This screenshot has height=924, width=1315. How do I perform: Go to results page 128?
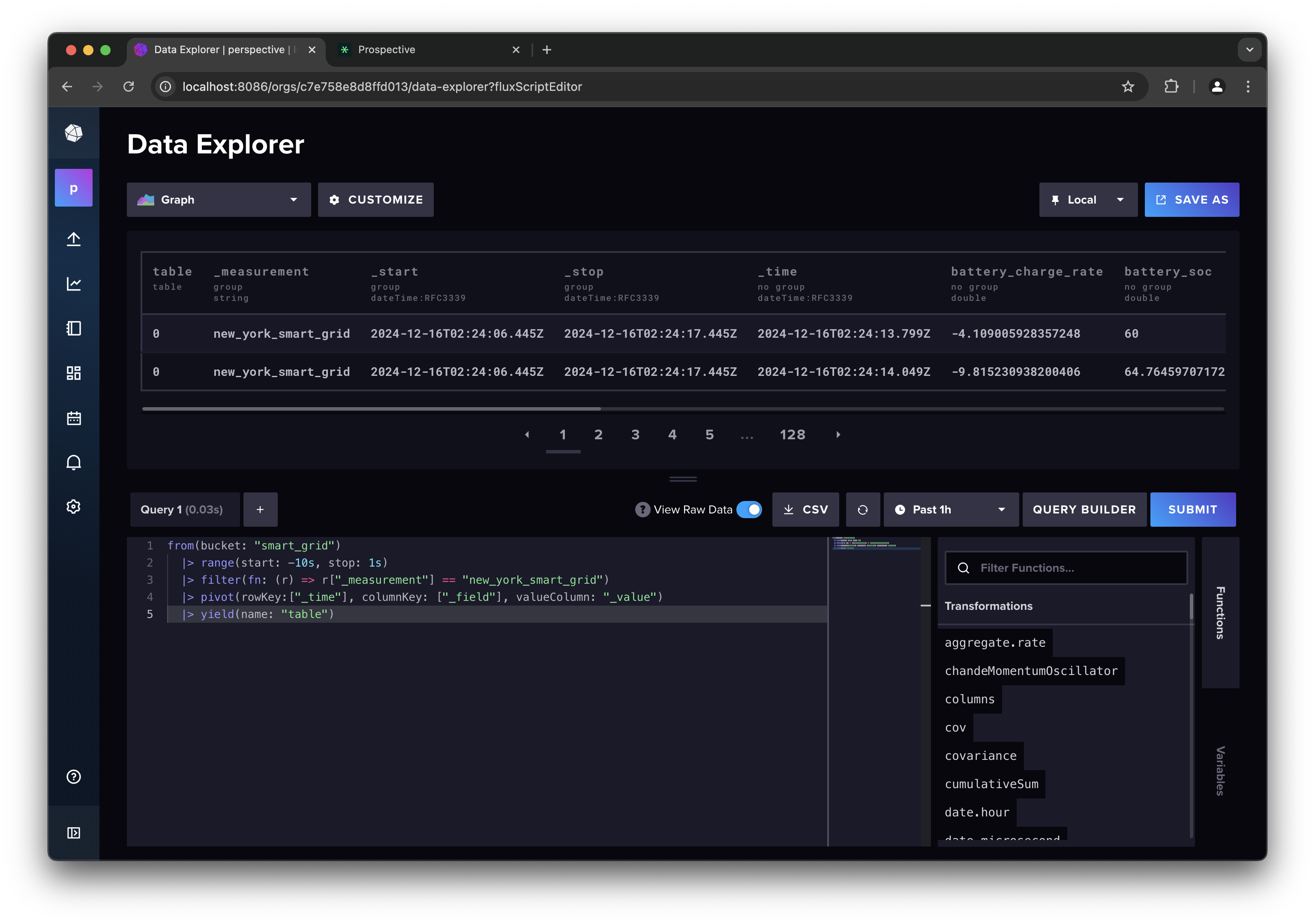[x=793, y=435]
